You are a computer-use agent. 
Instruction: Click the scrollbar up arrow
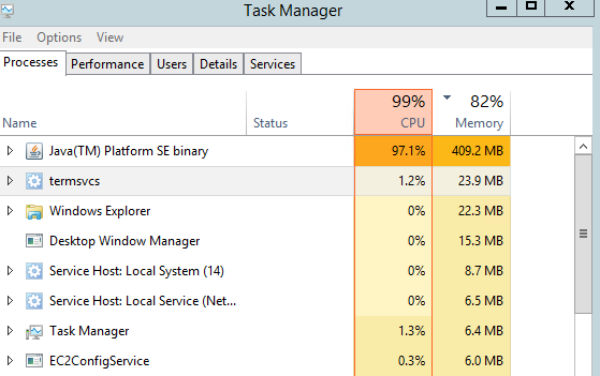pyautogui.click(x=583, y=146)
